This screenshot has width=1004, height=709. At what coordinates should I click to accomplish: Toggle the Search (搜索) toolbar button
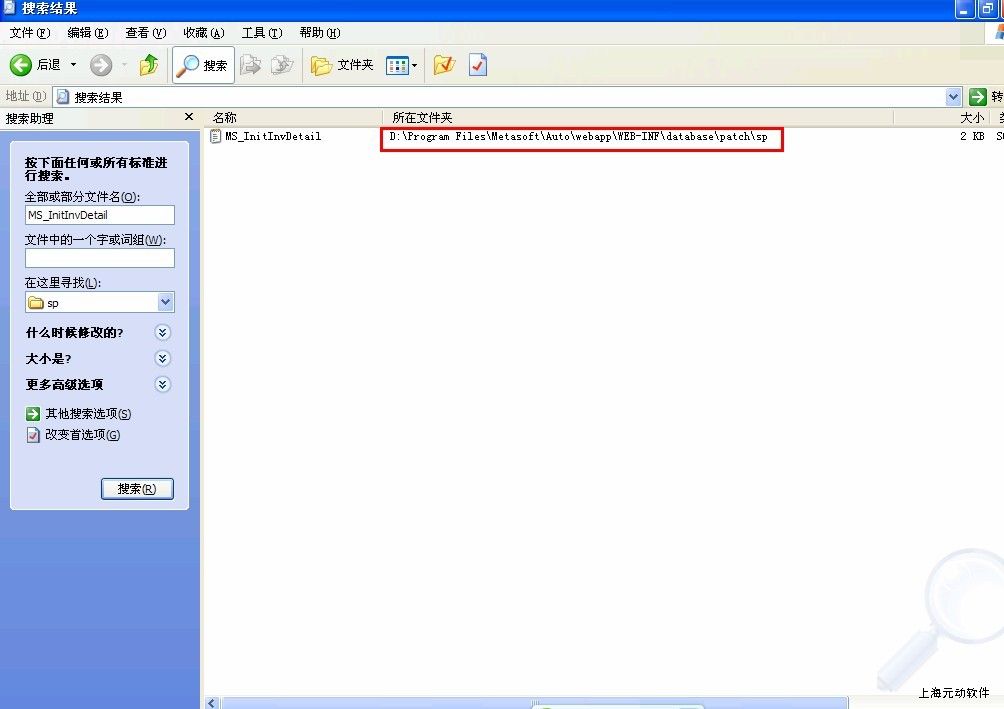203,65
